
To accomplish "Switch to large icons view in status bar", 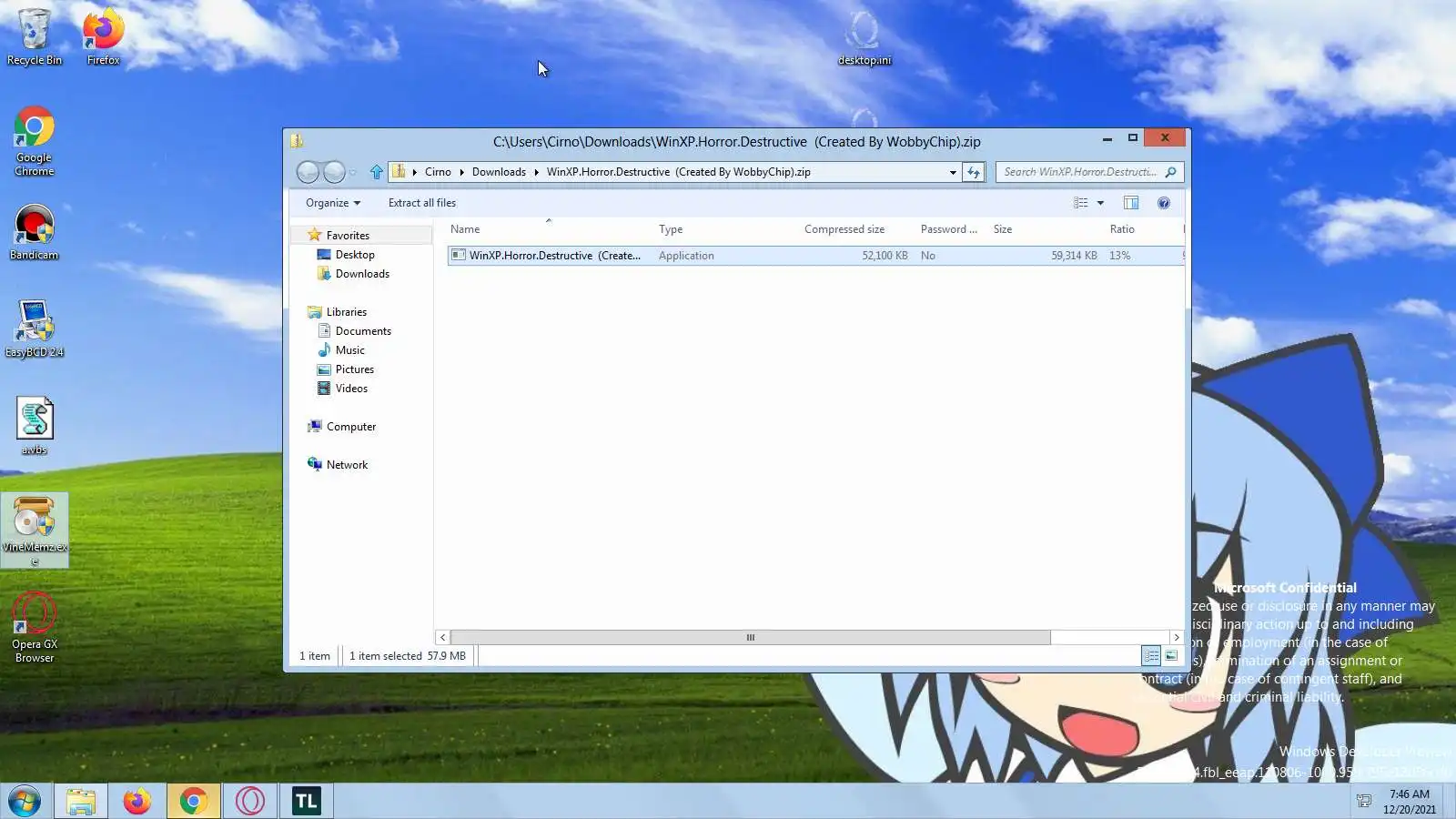I will pos(1172,656).
